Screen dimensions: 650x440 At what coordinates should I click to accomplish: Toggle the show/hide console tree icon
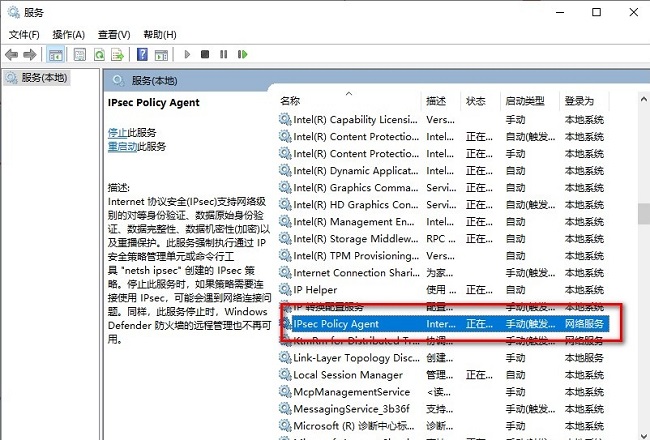(x=56, y=54)
